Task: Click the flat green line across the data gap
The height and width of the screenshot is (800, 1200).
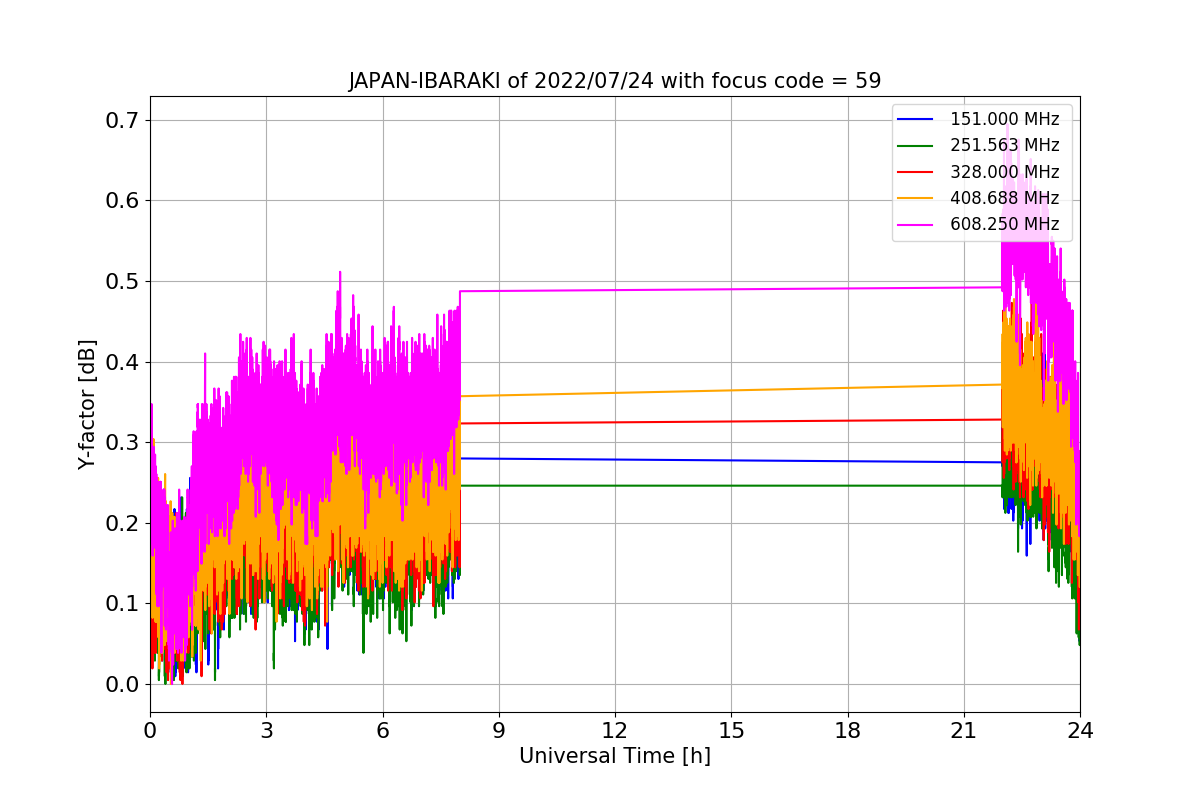Action: 731,485
